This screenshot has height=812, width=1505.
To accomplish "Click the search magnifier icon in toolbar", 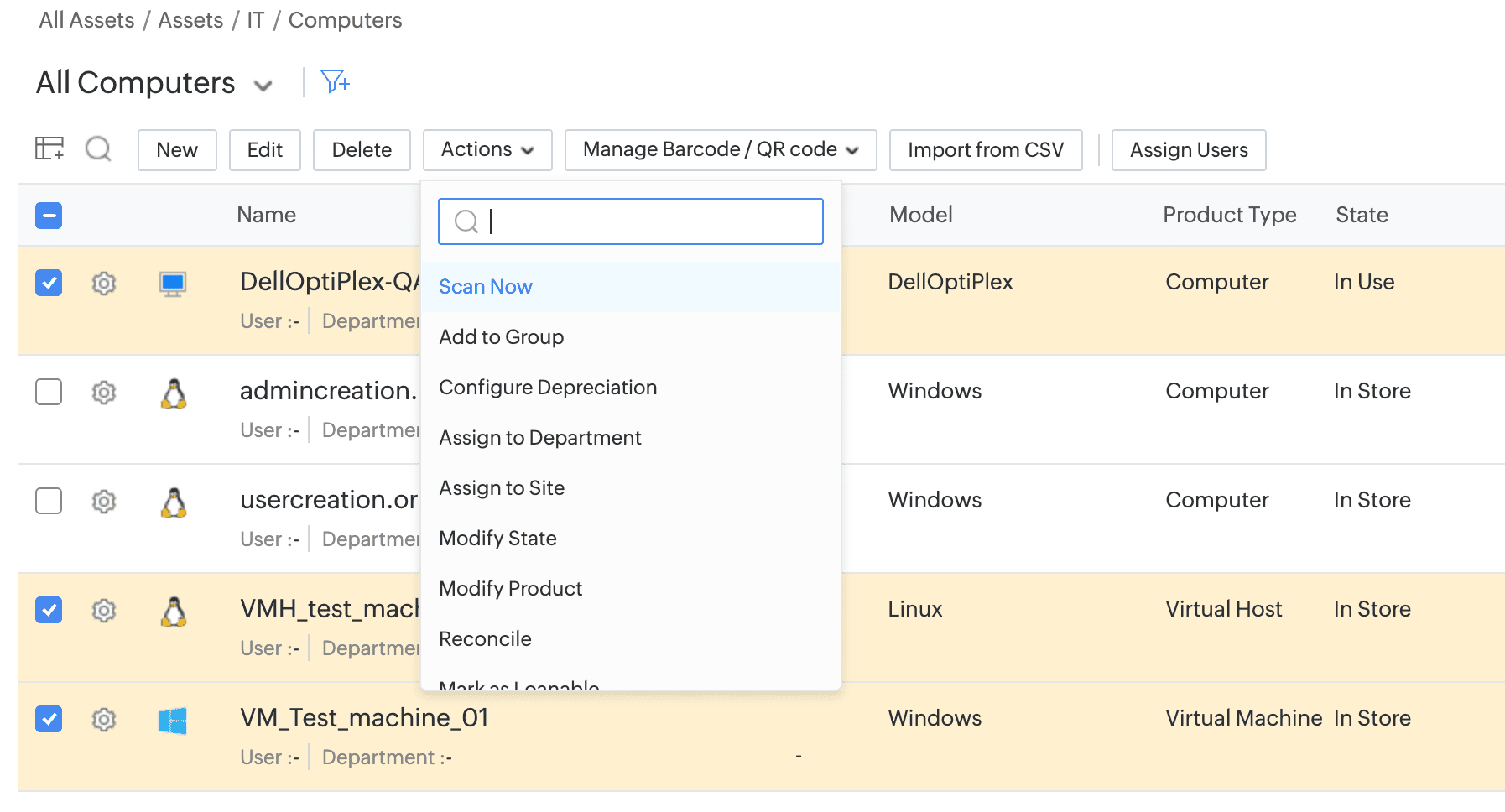I will tap(98, 149).
